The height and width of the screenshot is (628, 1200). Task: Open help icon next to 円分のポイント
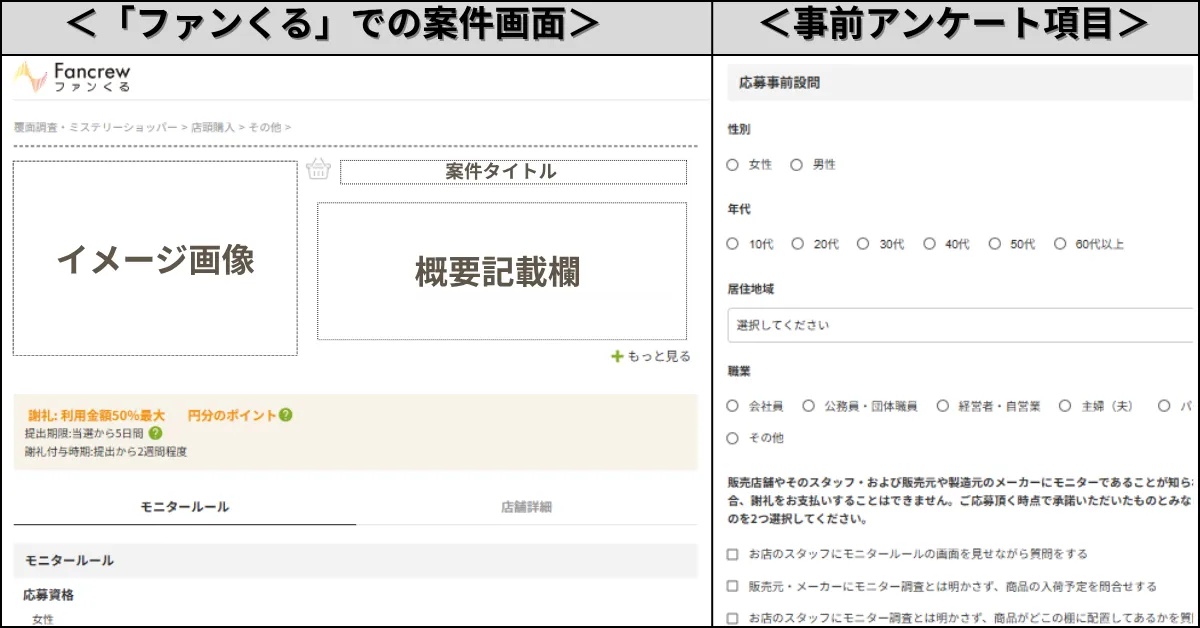287,416
